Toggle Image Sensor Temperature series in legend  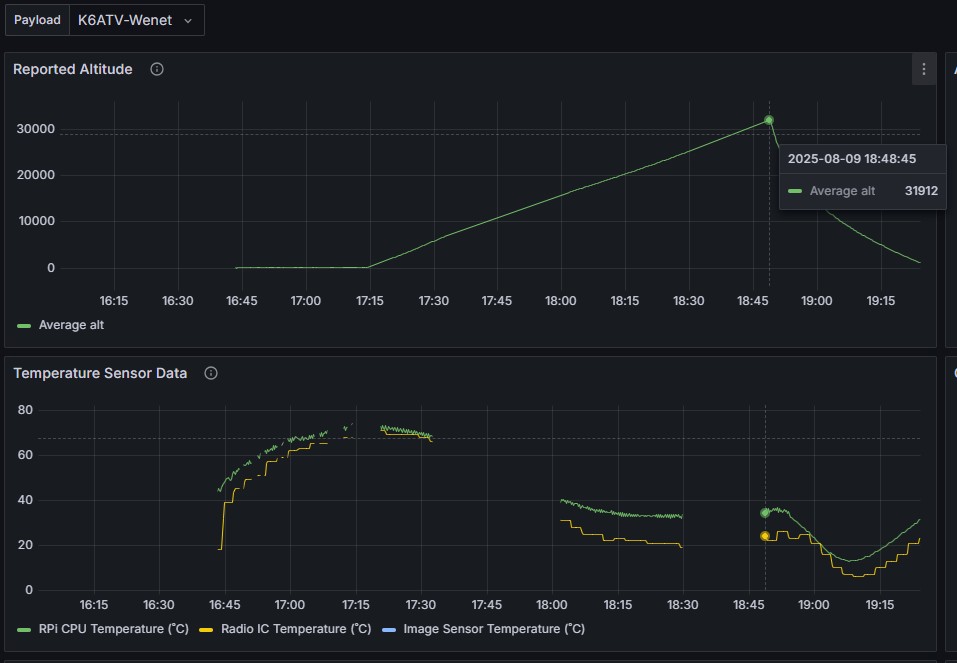(493, 629)
